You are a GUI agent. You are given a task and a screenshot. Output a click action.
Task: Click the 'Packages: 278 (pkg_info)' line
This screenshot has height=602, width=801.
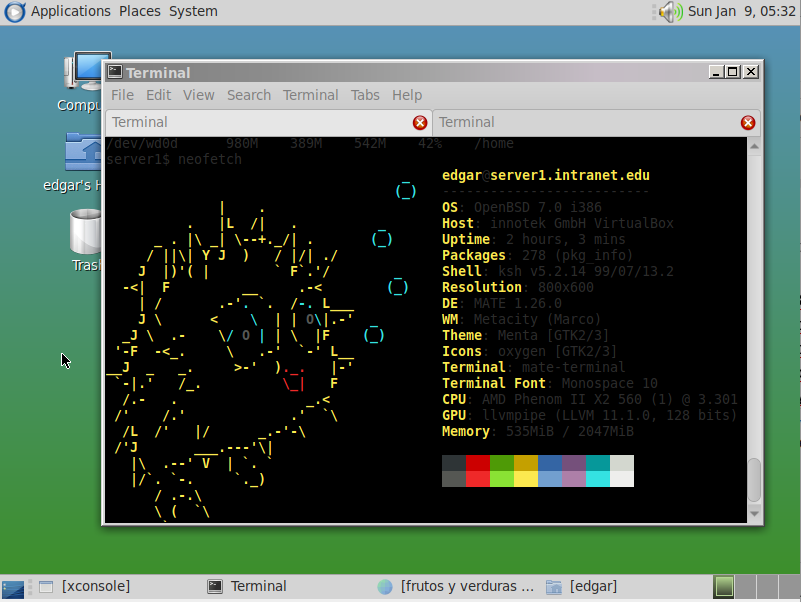click(x=537, y=255)
